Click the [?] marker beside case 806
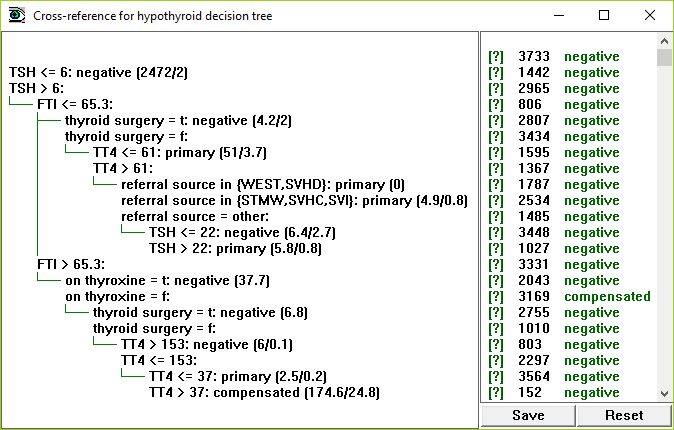 coord(496,104)
